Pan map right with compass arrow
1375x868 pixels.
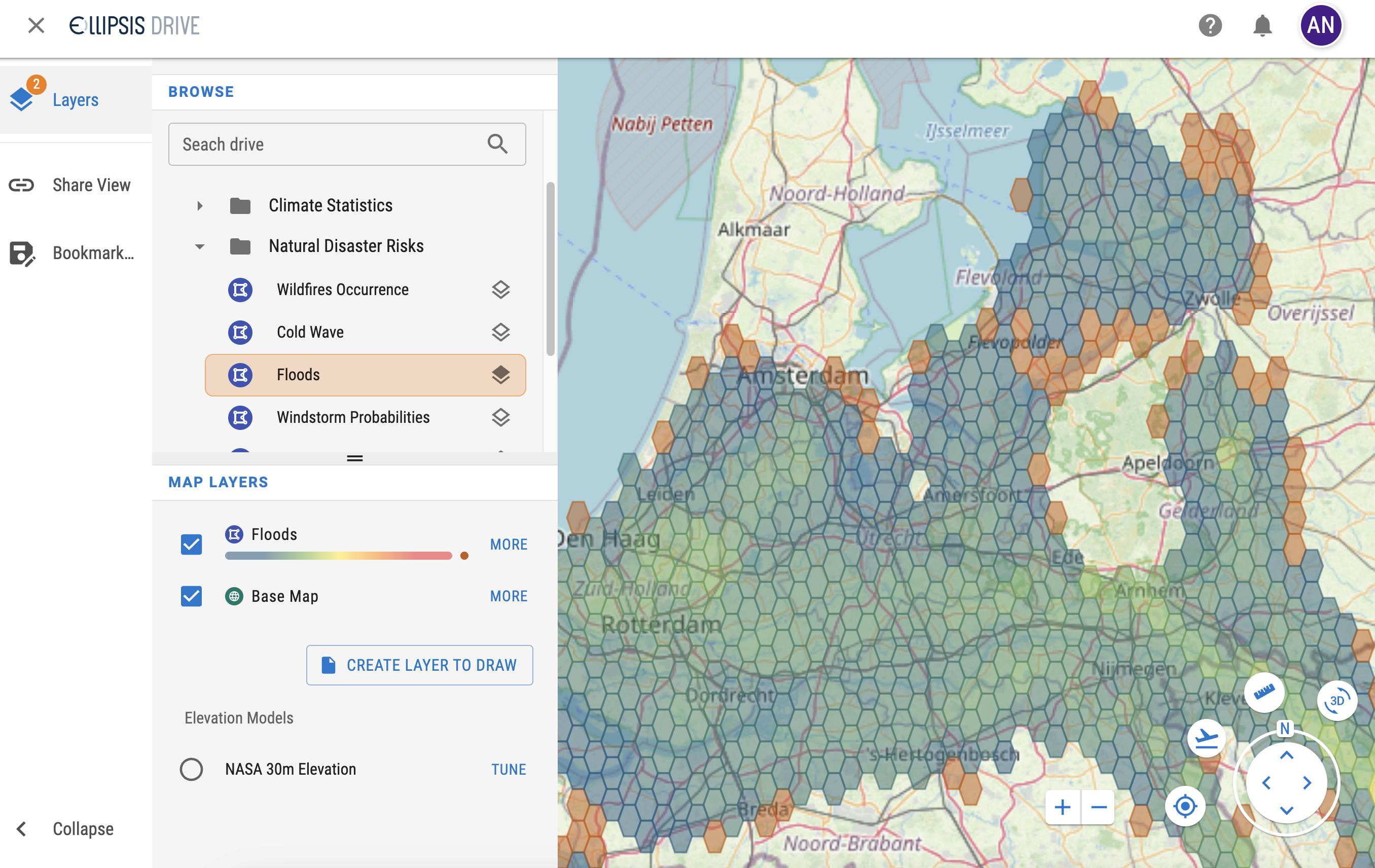(1307, 782)
